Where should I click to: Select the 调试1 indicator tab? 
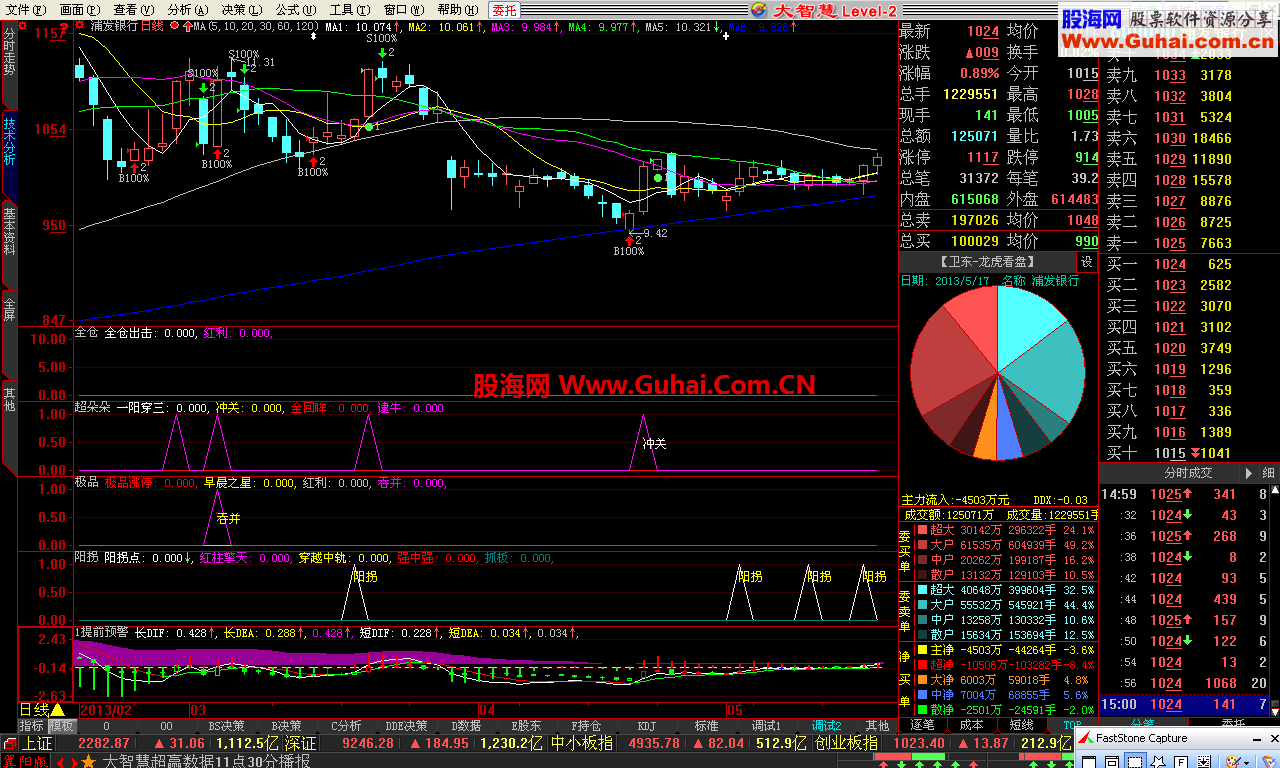[x=766, y=726]
